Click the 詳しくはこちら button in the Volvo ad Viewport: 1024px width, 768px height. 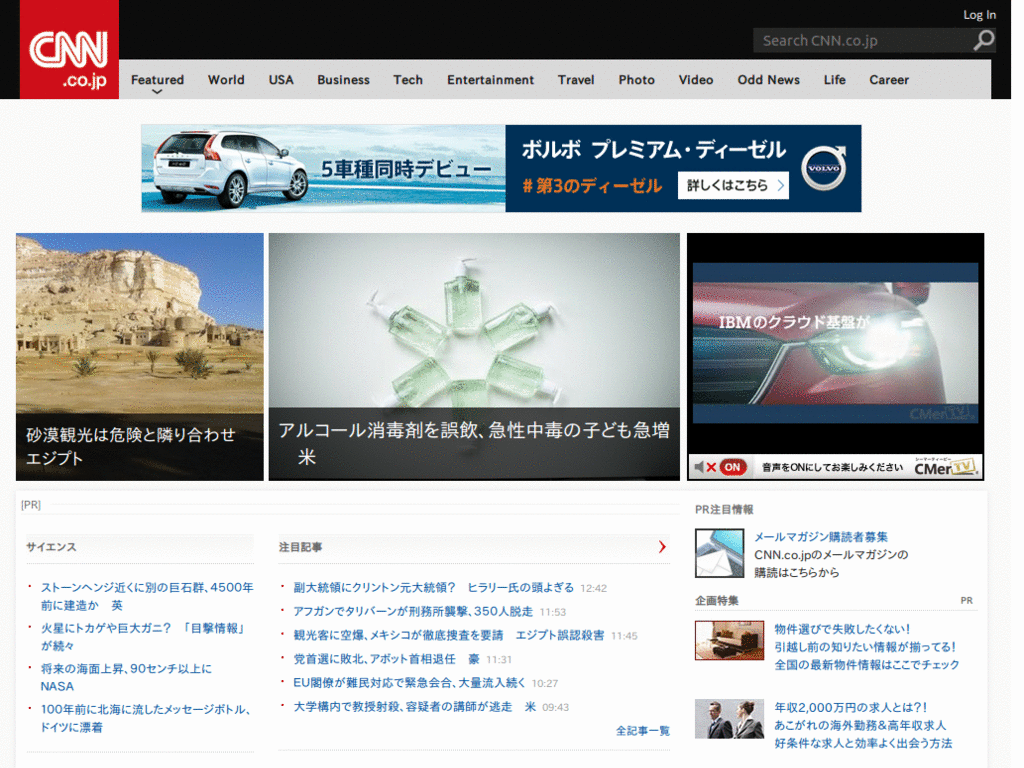click(x=733, y=185)
